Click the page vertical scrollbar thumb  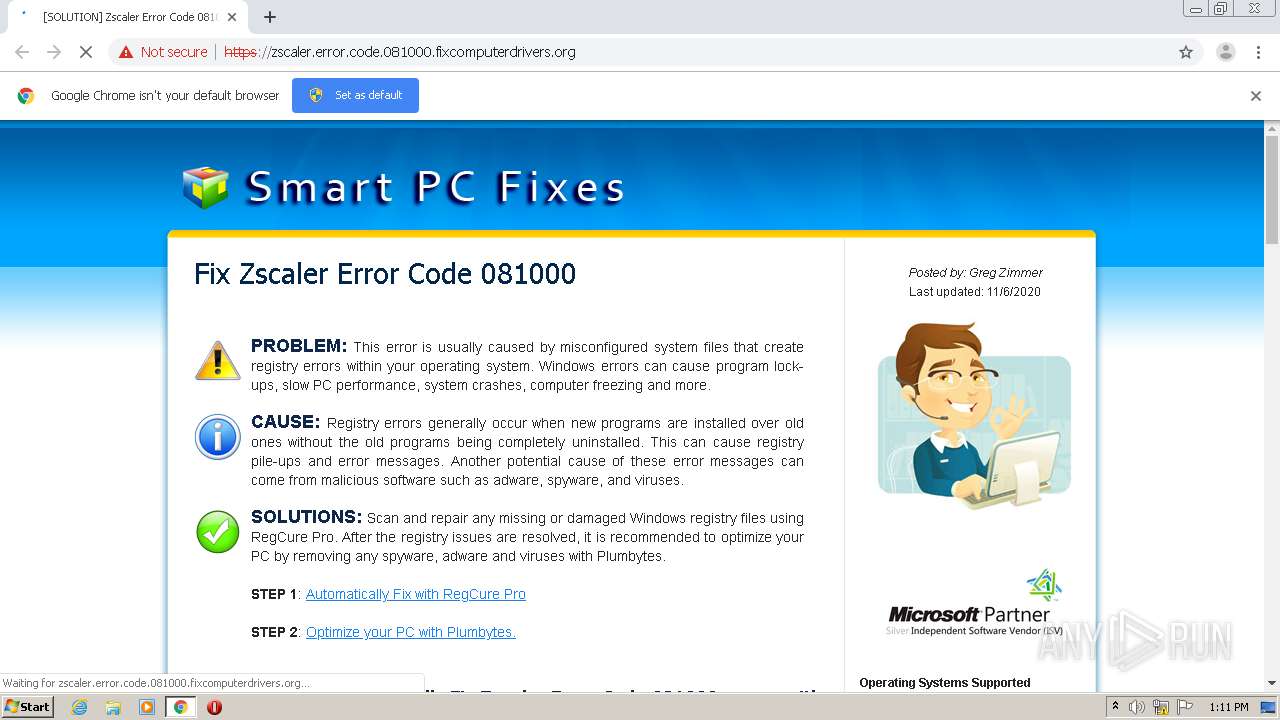pyautogui.click(x=1272, y=190)
